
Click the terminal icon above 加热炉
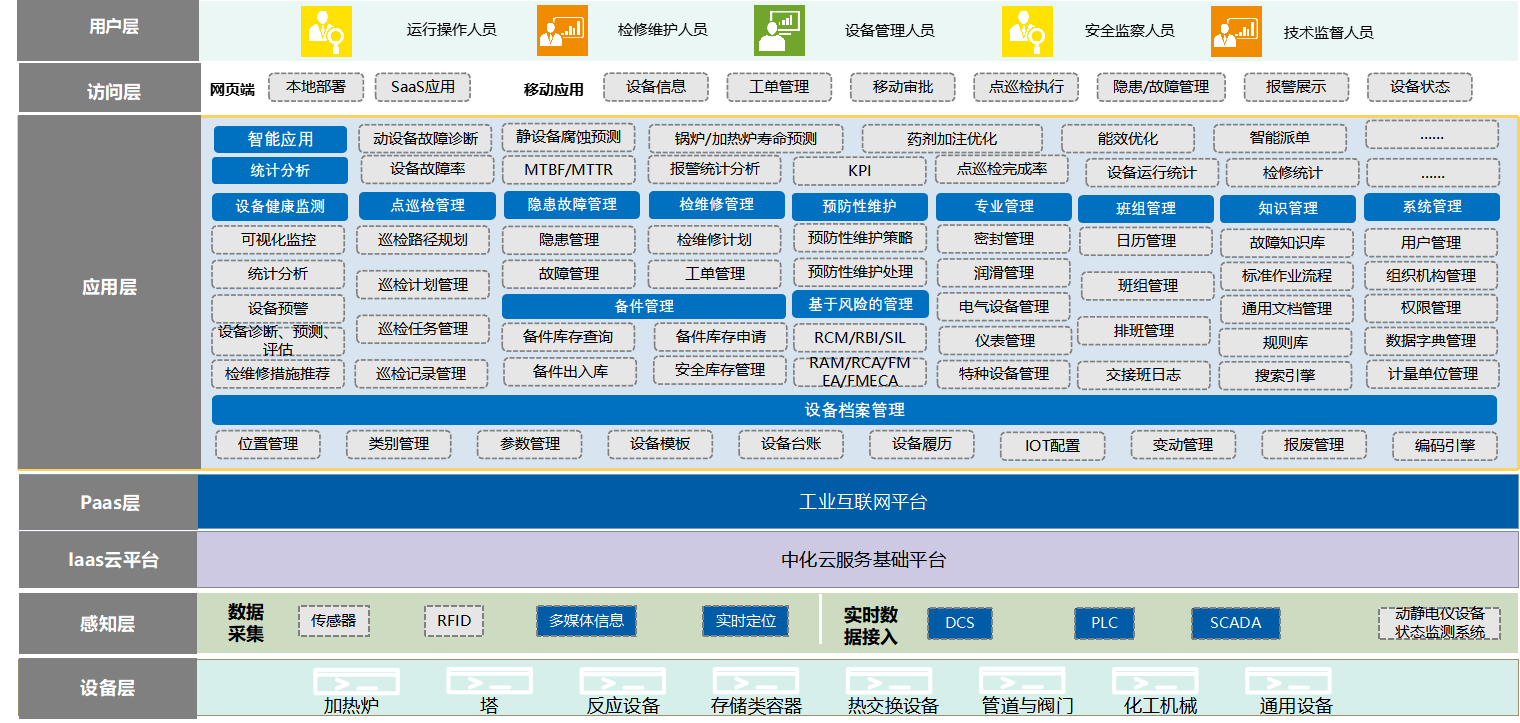[350, 682]
